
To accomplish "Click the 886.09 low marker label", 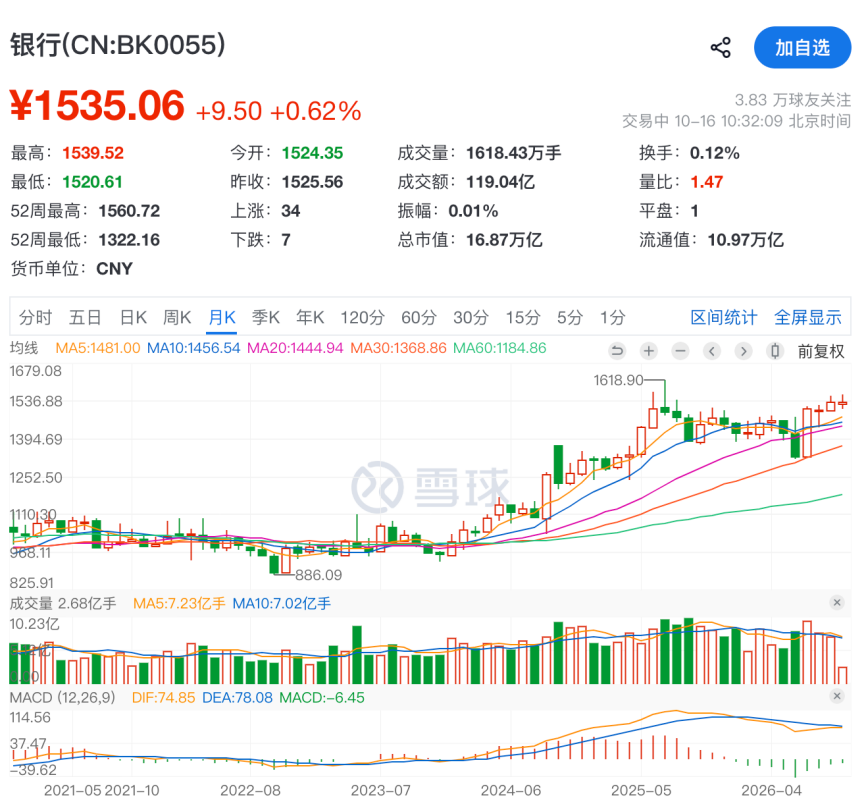I will coord(319,575).
